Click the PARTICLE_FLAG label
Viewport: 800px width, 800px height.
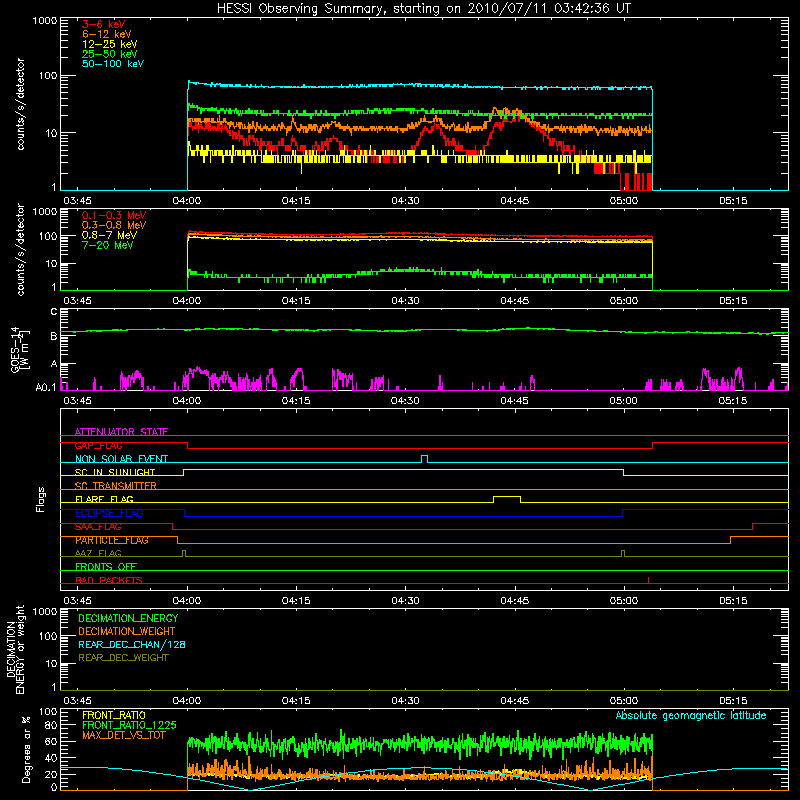(x=112, y=540)
